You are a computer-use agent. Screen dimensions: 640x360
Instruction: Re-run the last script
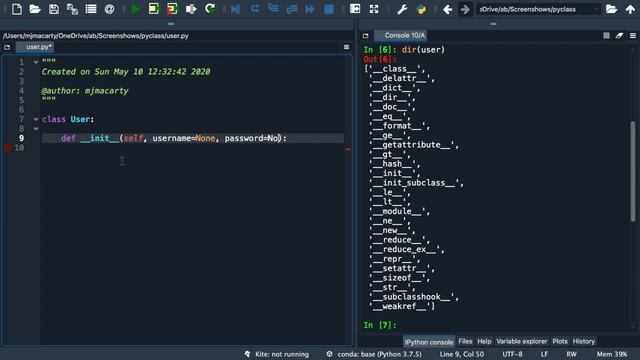[210, 9]
